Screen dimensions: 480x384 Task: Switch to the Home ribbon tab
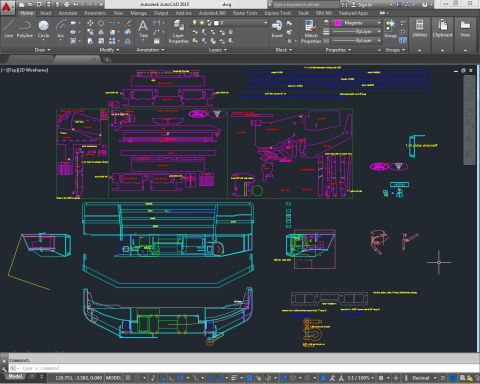26,13
